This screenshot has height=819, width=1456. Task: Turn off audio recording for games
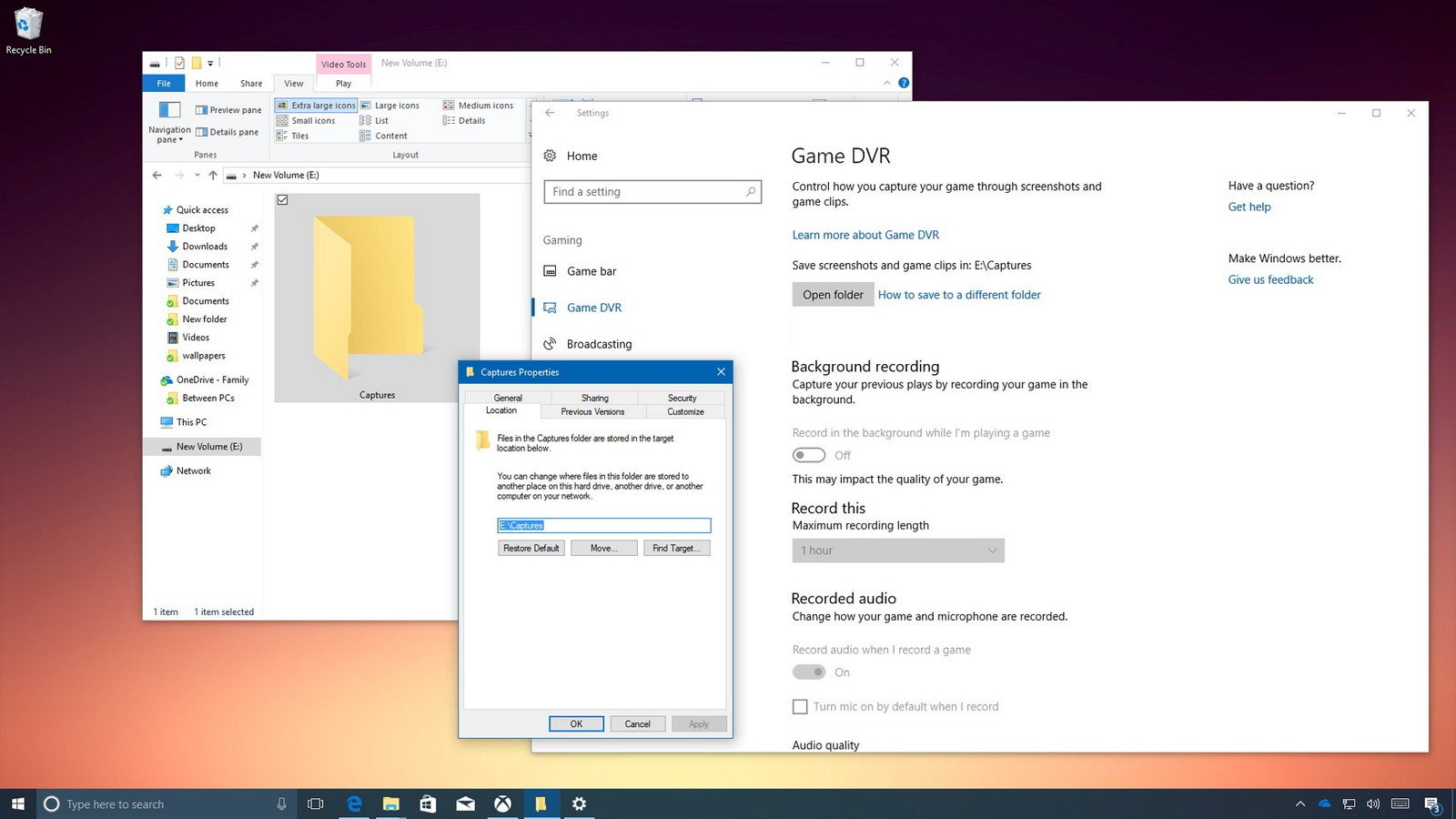coord(808,672)
